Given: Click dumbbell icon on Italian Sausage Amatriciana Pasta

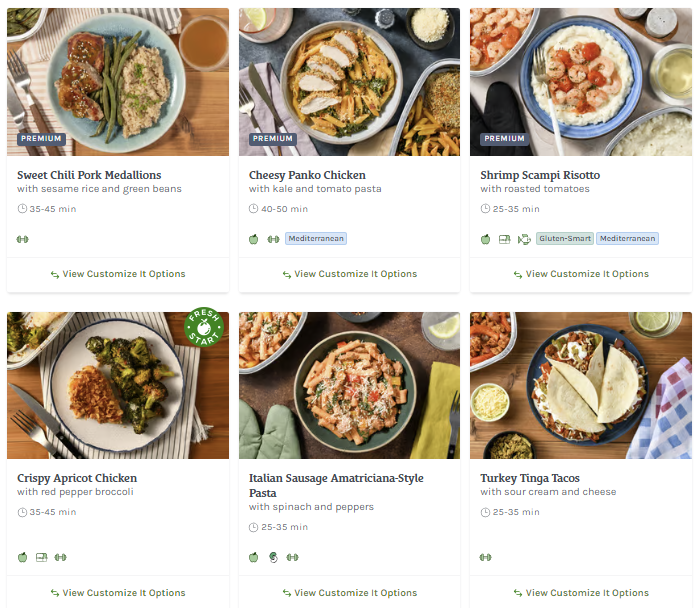Looking at the screenshot, I should tap(292, 557).
